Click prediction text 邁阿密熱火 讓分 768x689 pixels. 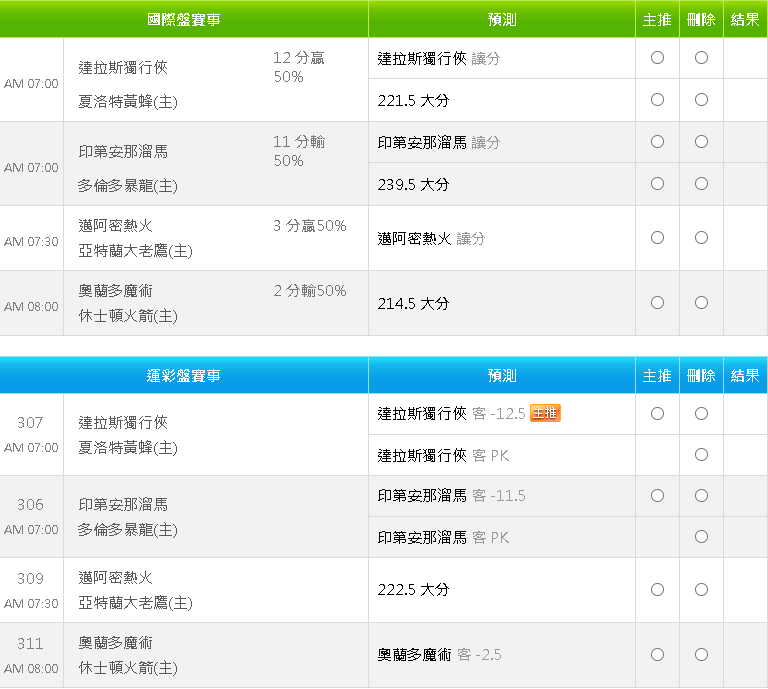pos(431,238)
